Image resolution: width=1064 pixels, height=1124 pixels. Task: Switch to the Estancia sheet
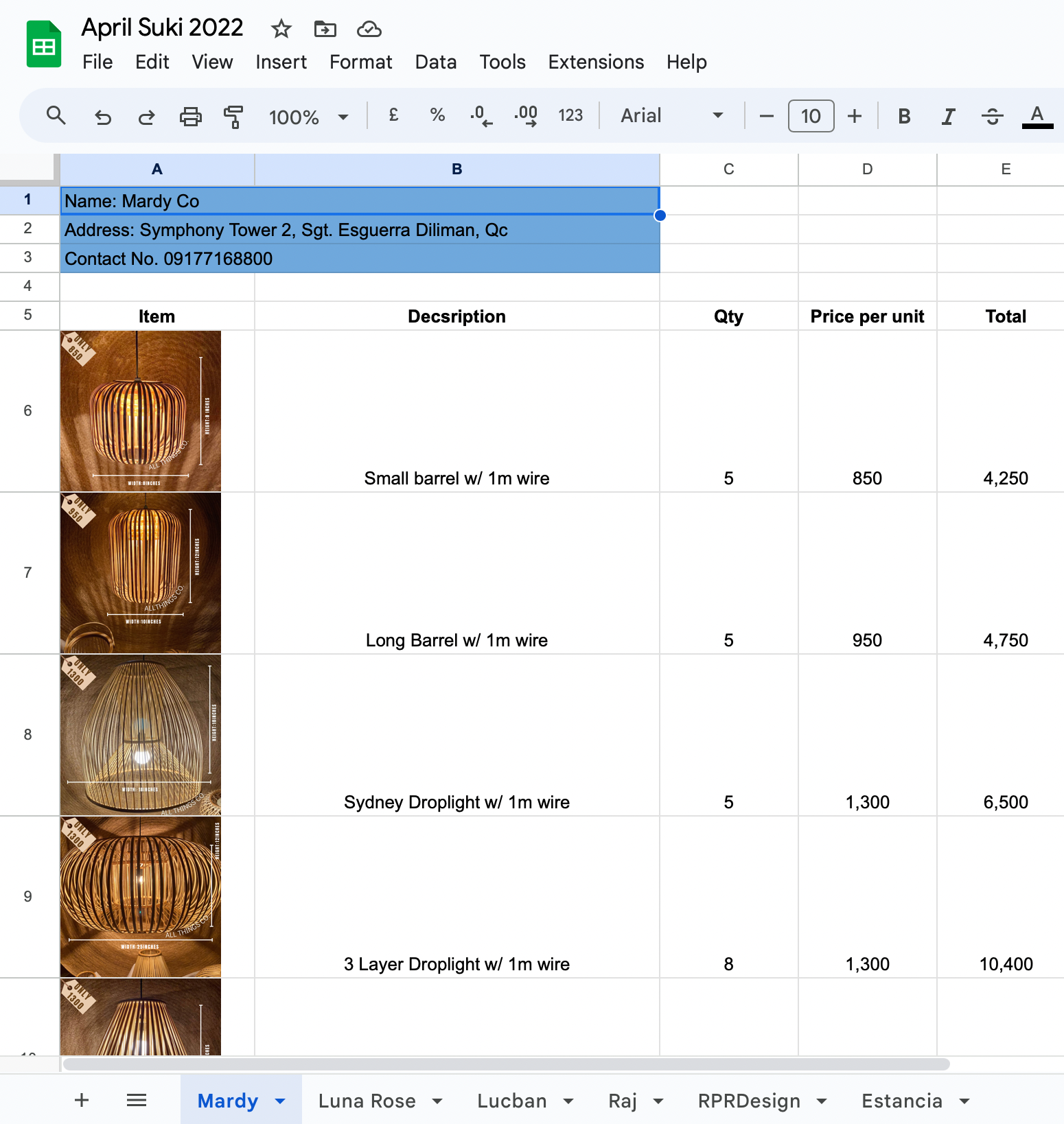click(901, 1101)
